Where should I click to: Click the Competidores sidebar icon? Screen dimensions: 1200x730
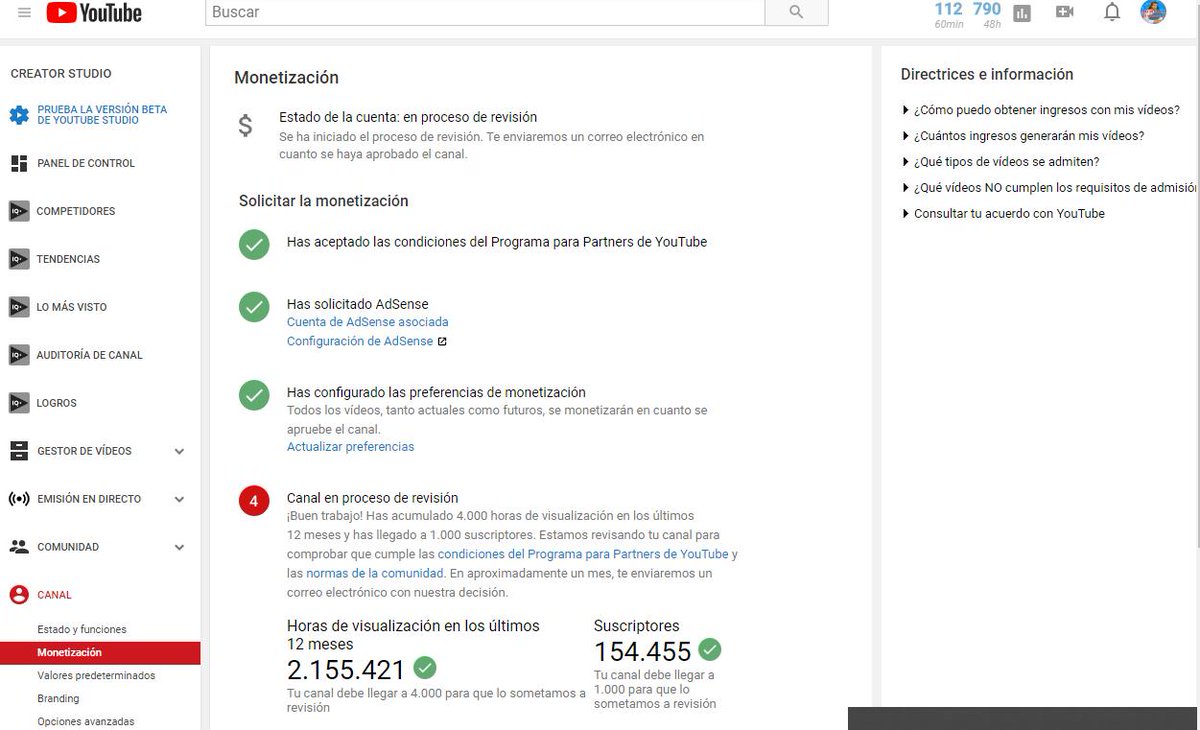[19, 211]
